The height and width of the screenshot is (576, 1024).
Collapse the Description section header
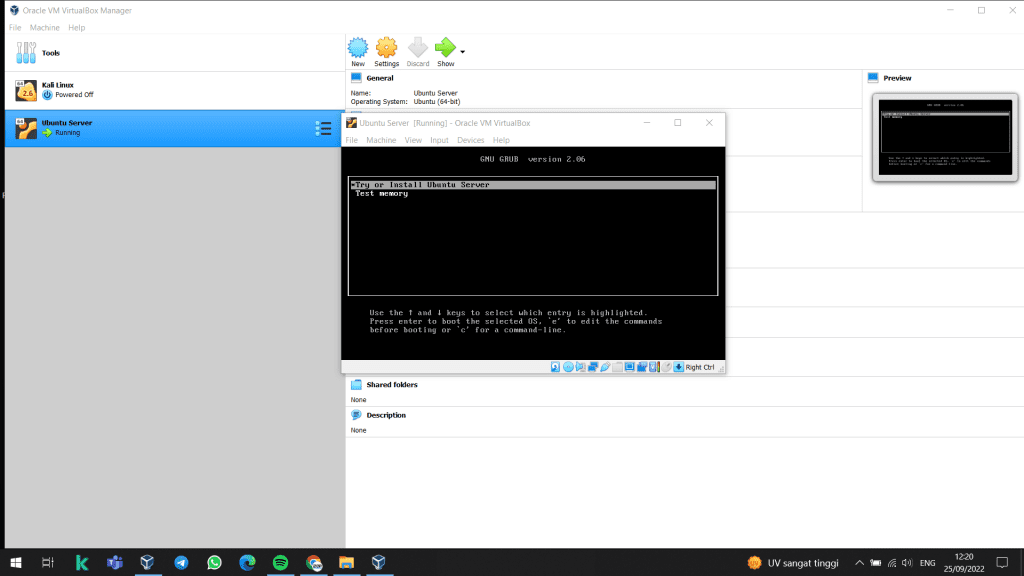click(x=385, y=415)
